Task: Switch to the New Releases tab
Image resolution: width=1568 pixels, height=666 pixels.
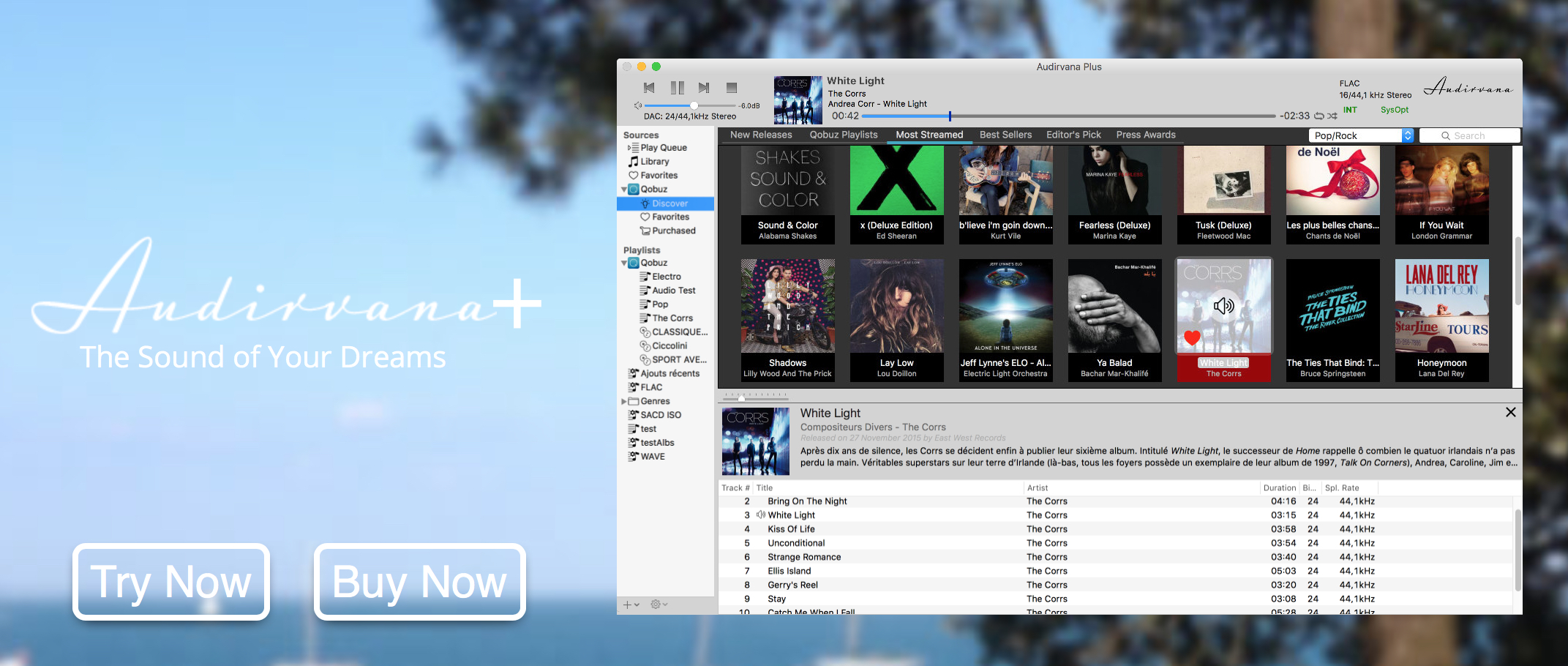Action: pyautogui.click(x=761, y=135)
